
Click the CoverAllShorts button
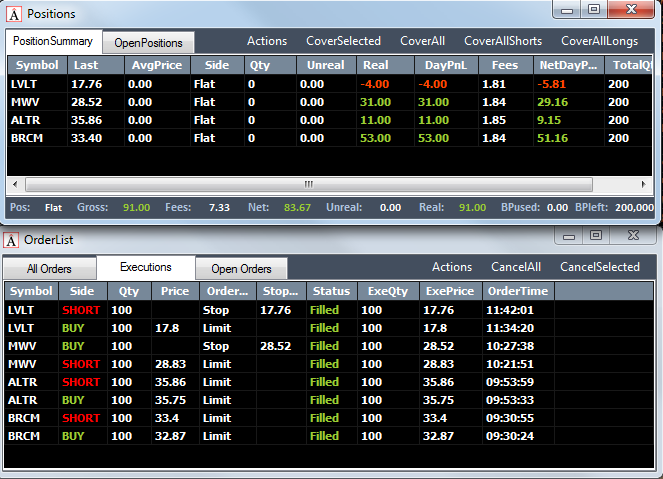pos(503,41)
